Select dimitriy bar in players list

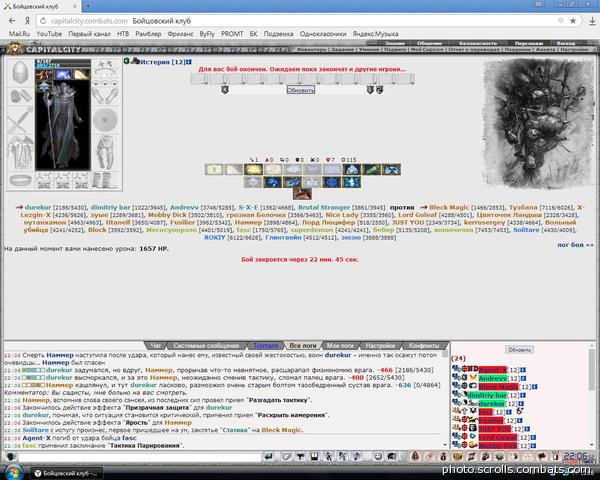point(486,395)
